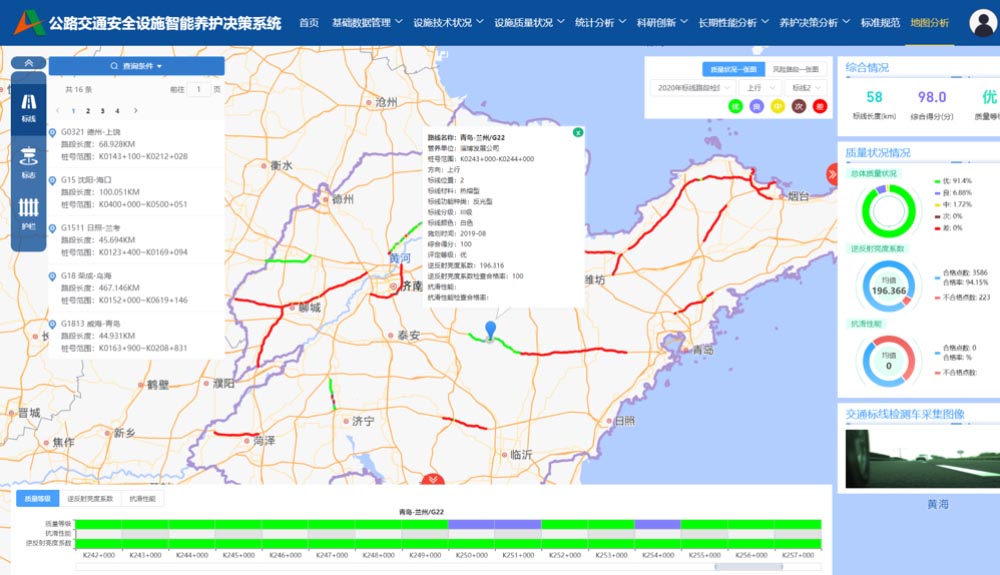Collapse the left sidebar with double-chevron button
This screenshot has width=1000, height=575.
28,63
